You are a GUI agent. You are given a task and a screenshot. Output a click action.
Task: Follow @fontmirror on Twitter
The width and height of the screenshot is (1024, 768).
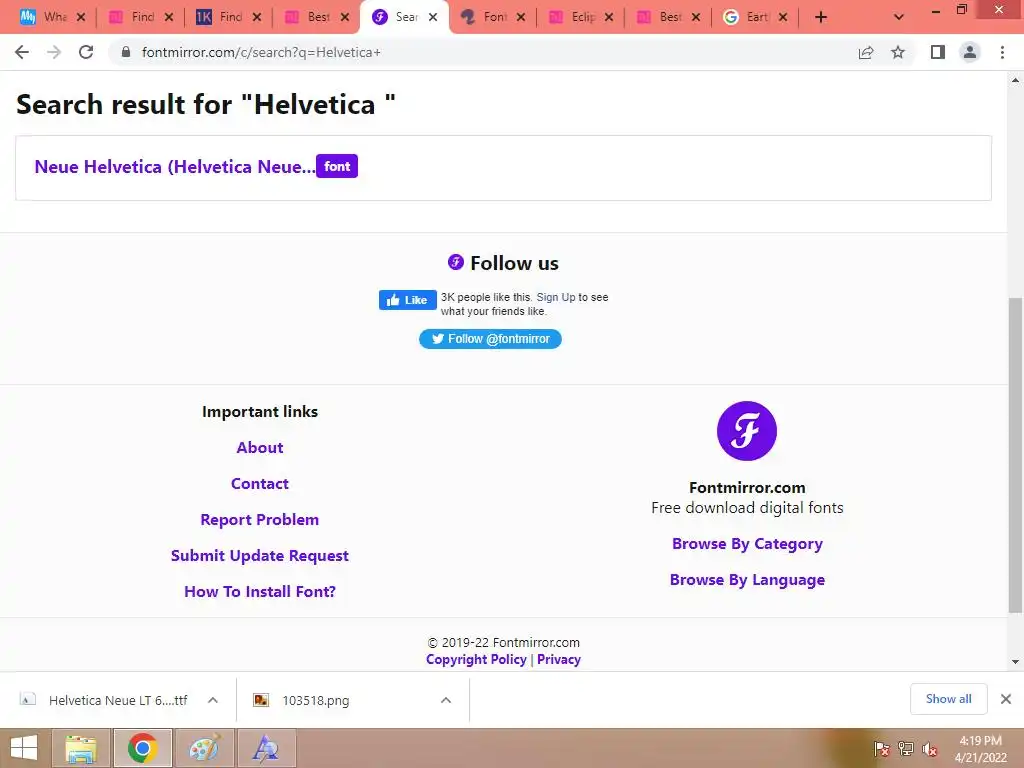click(490, 339)
